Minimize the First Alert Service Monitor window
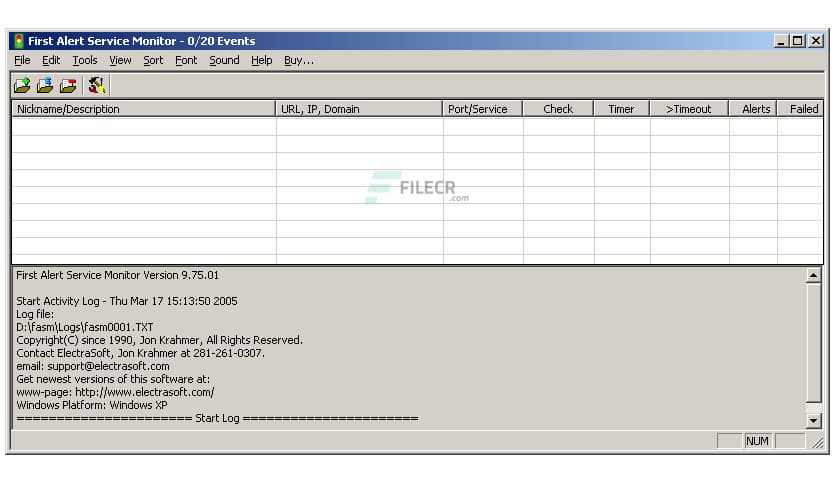836x484 pixels. 781,41
